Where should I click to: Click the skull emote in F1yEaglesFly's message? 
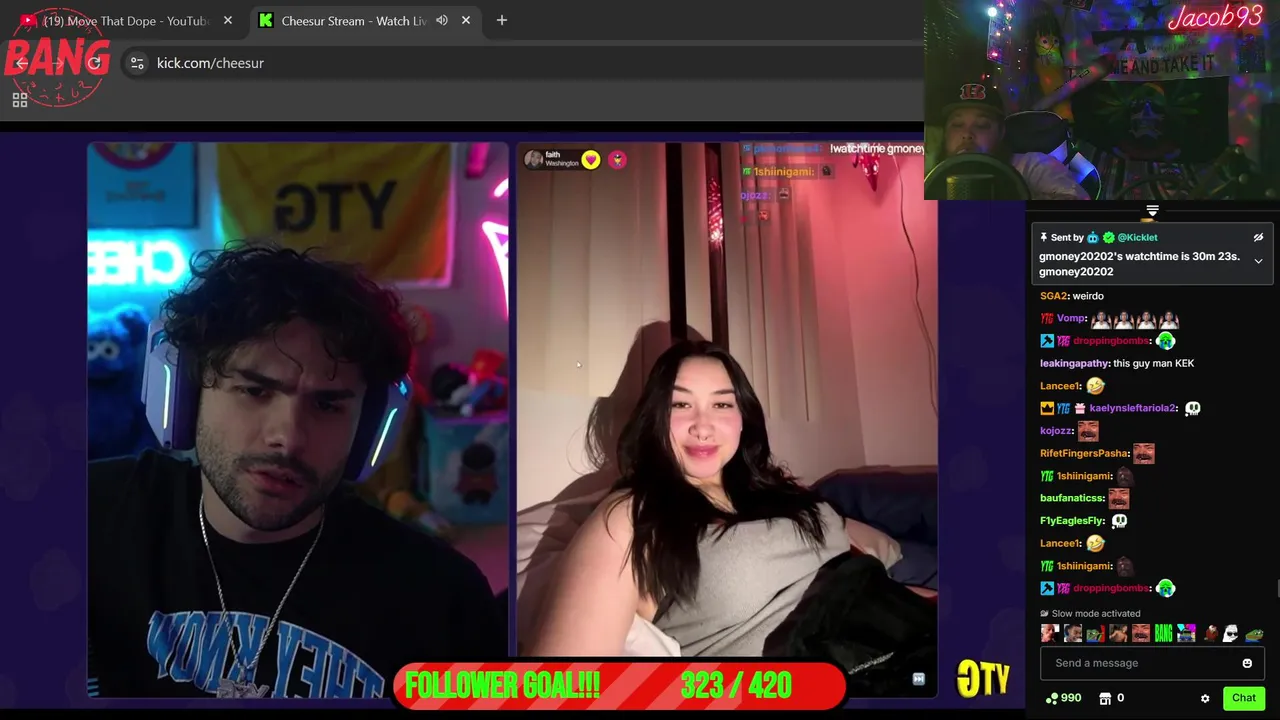tap(1120, 521)
